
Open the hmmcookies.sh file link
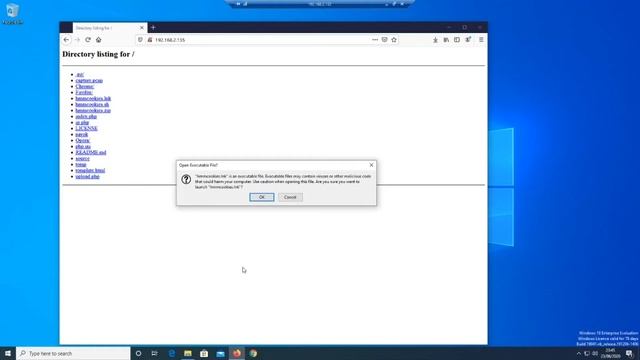point(92,104)
